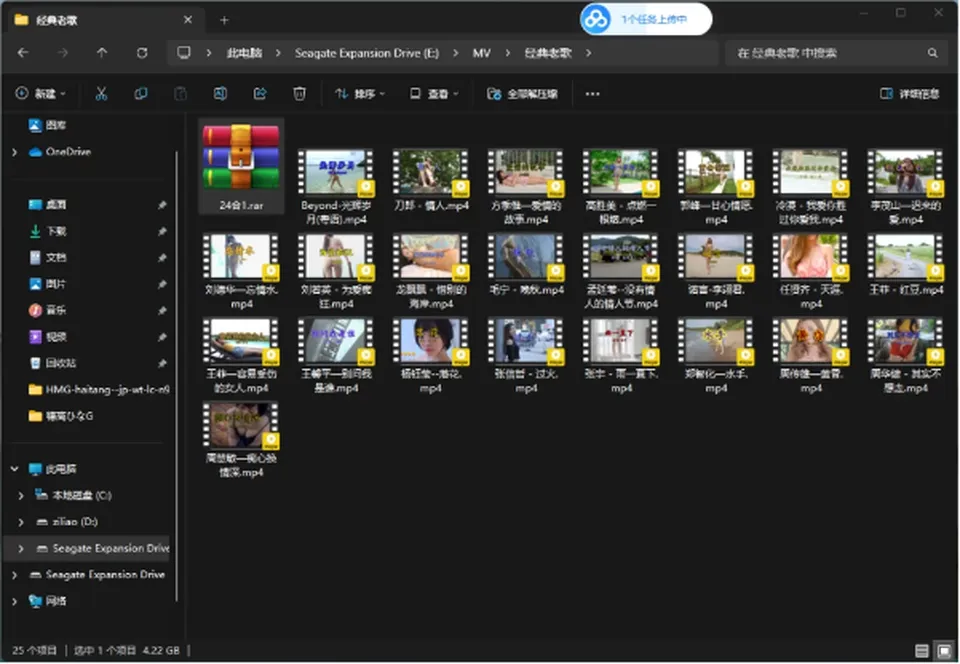Open the 排序 sort dropdown

(x=360, y=94)
